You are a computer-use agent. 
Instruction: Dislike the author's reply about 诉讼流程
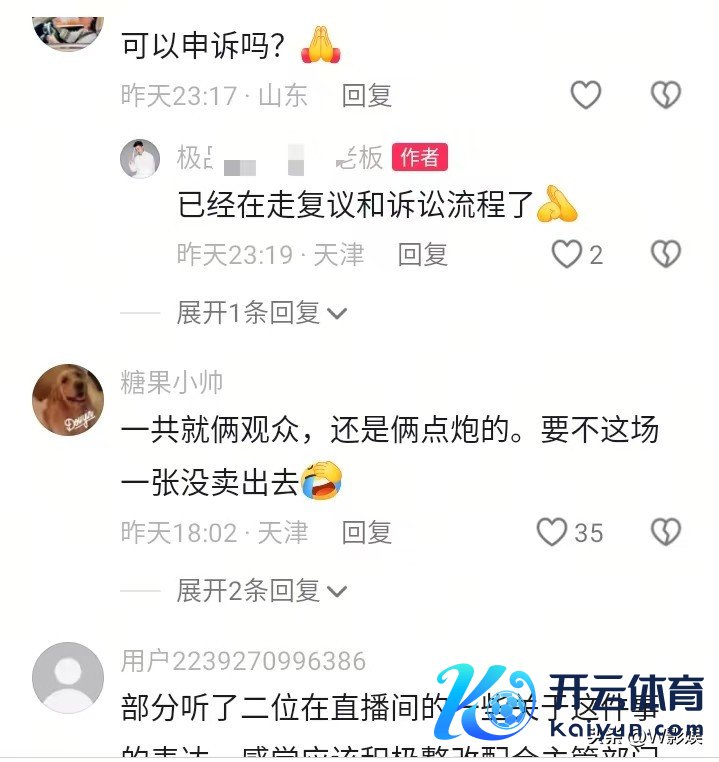(x=666, y=254)
